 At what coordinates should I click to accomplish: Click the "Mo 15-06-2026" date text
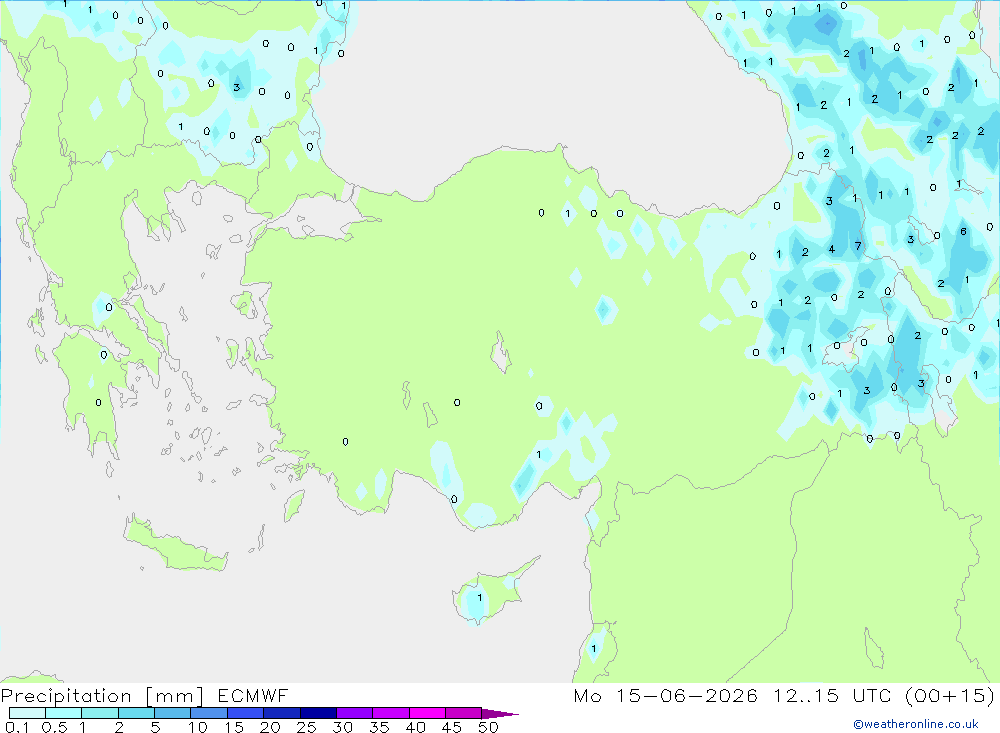[666, 696]
